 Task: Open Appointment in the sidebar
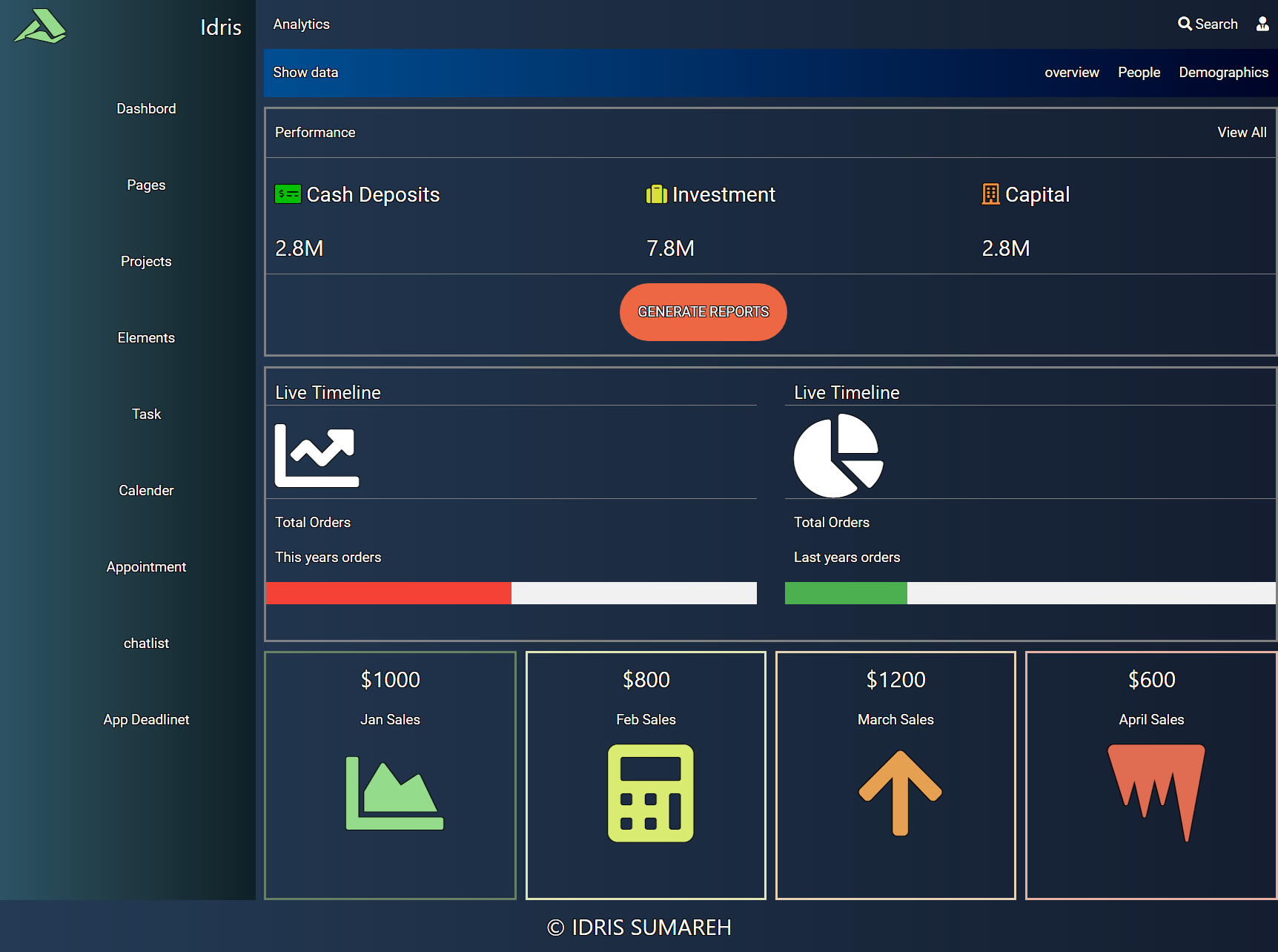click(146, 566)
